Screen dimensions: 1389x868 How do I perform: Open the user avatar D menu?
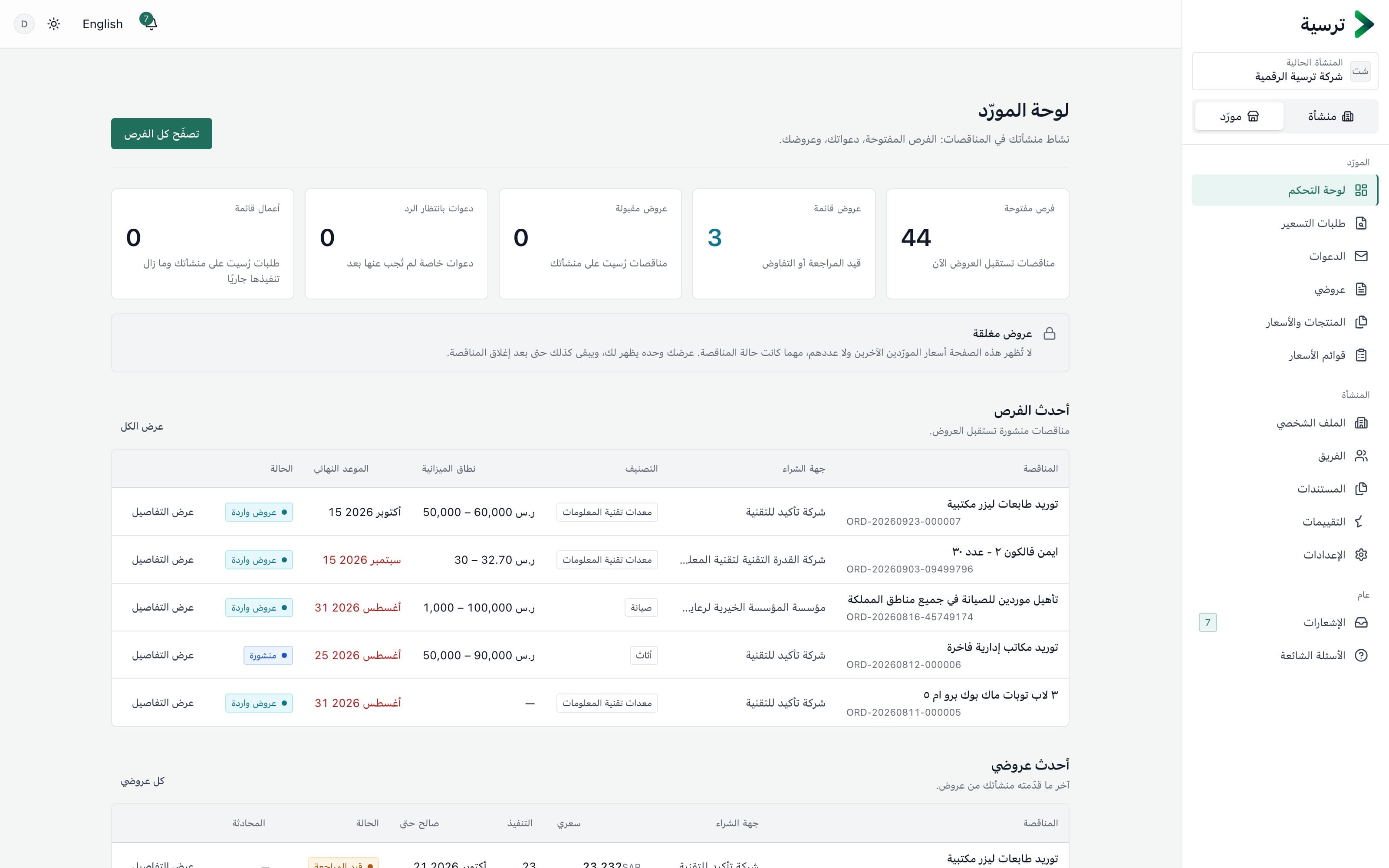(24, 24)
